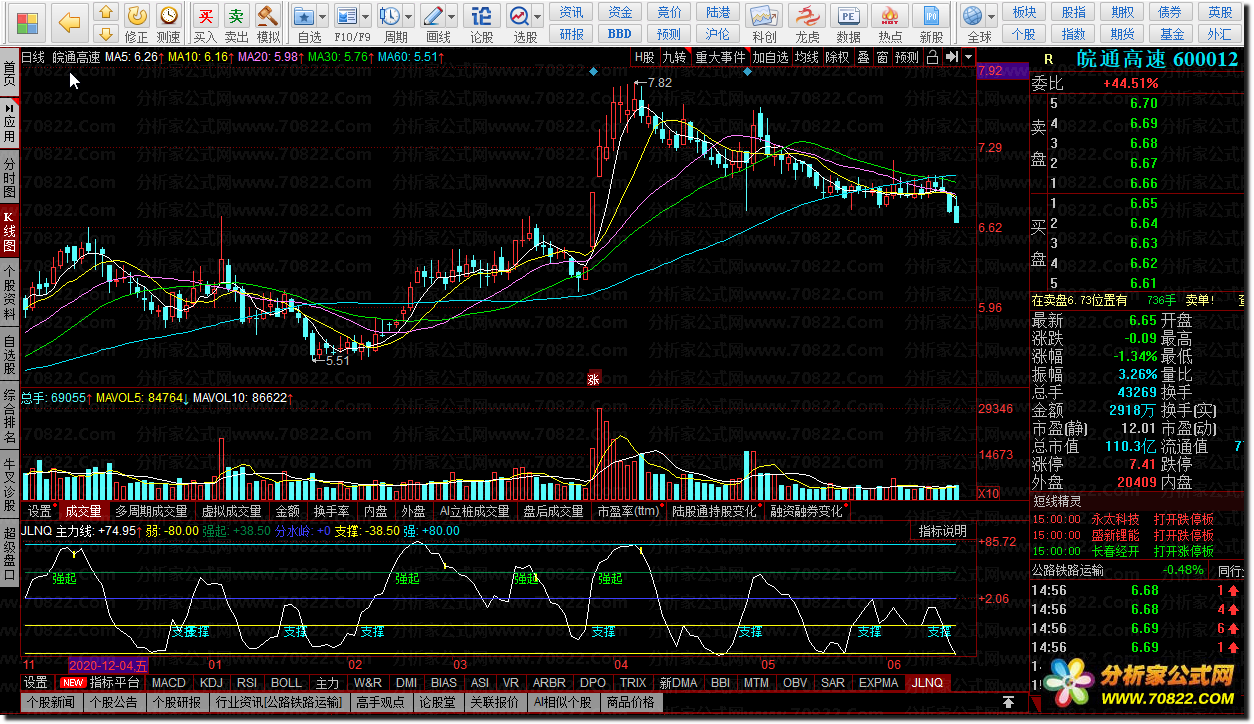Click the 设置 settings on indicator row
The image size is (1254, 724).
pyautogui.click(x=36, y=682)
